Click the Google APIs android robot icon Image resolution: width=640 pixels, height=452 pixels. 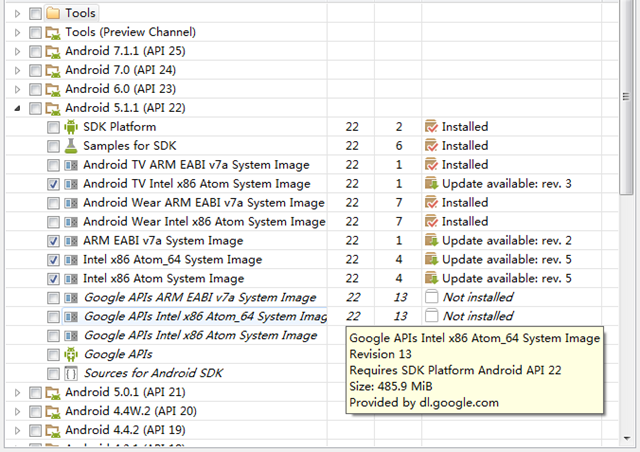[x=71, y=354]
